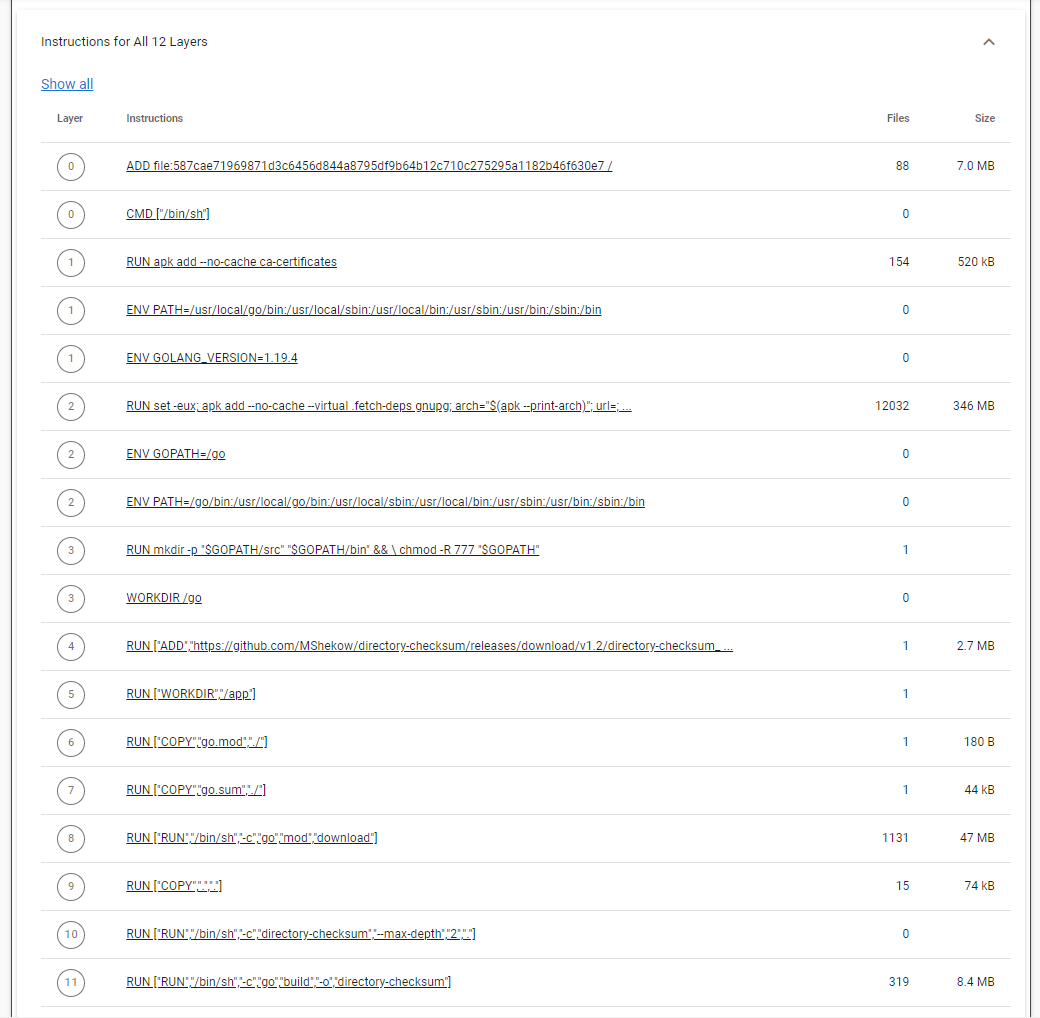Open the CMD ["/bin/sh"] instruction
Viewport: 1040px width, 1018px height.
[x=168, y=214]
